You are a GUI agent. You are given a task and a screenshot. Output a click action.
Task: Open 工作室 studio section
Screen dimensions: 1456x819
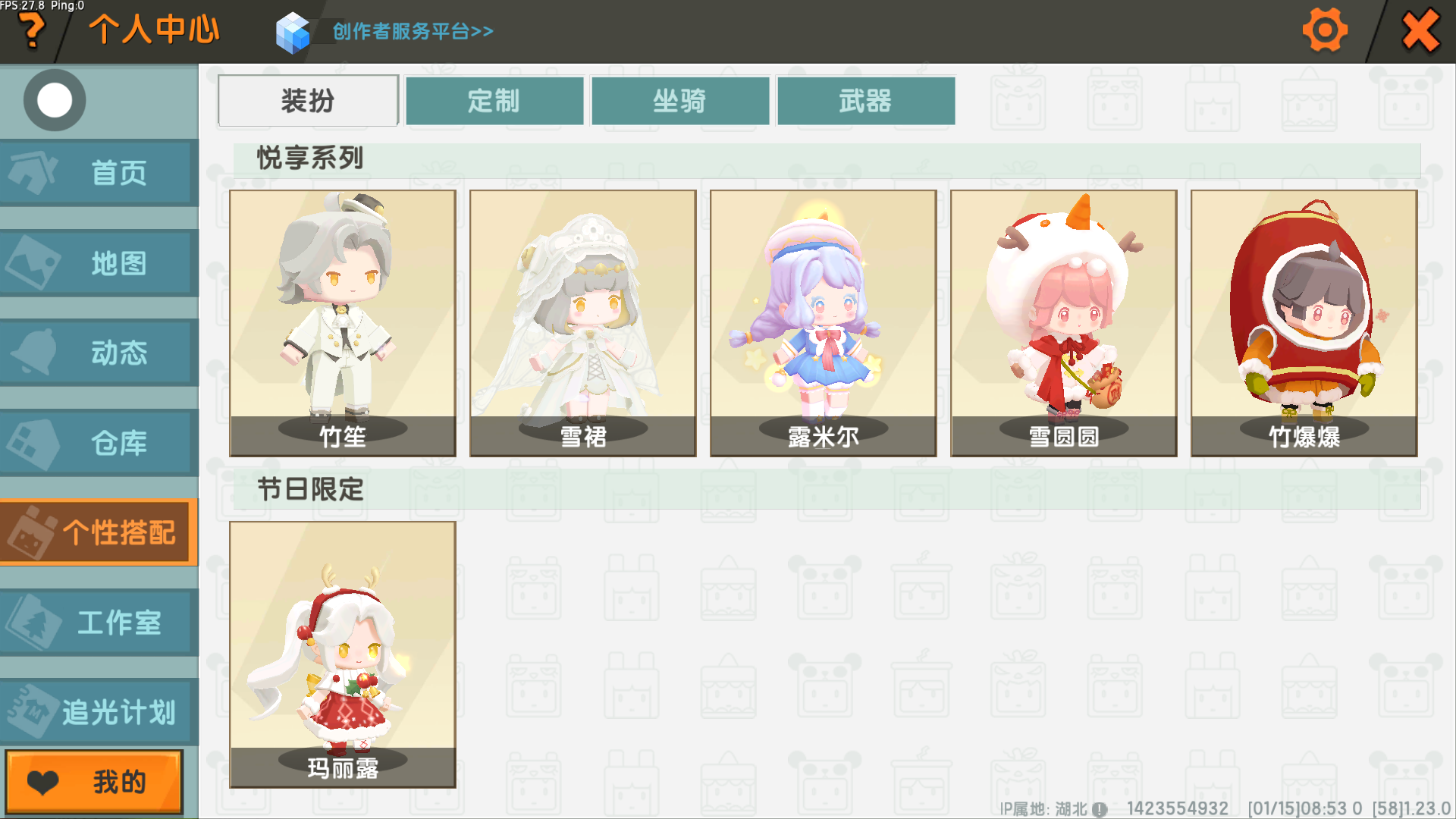pos(99,623)
